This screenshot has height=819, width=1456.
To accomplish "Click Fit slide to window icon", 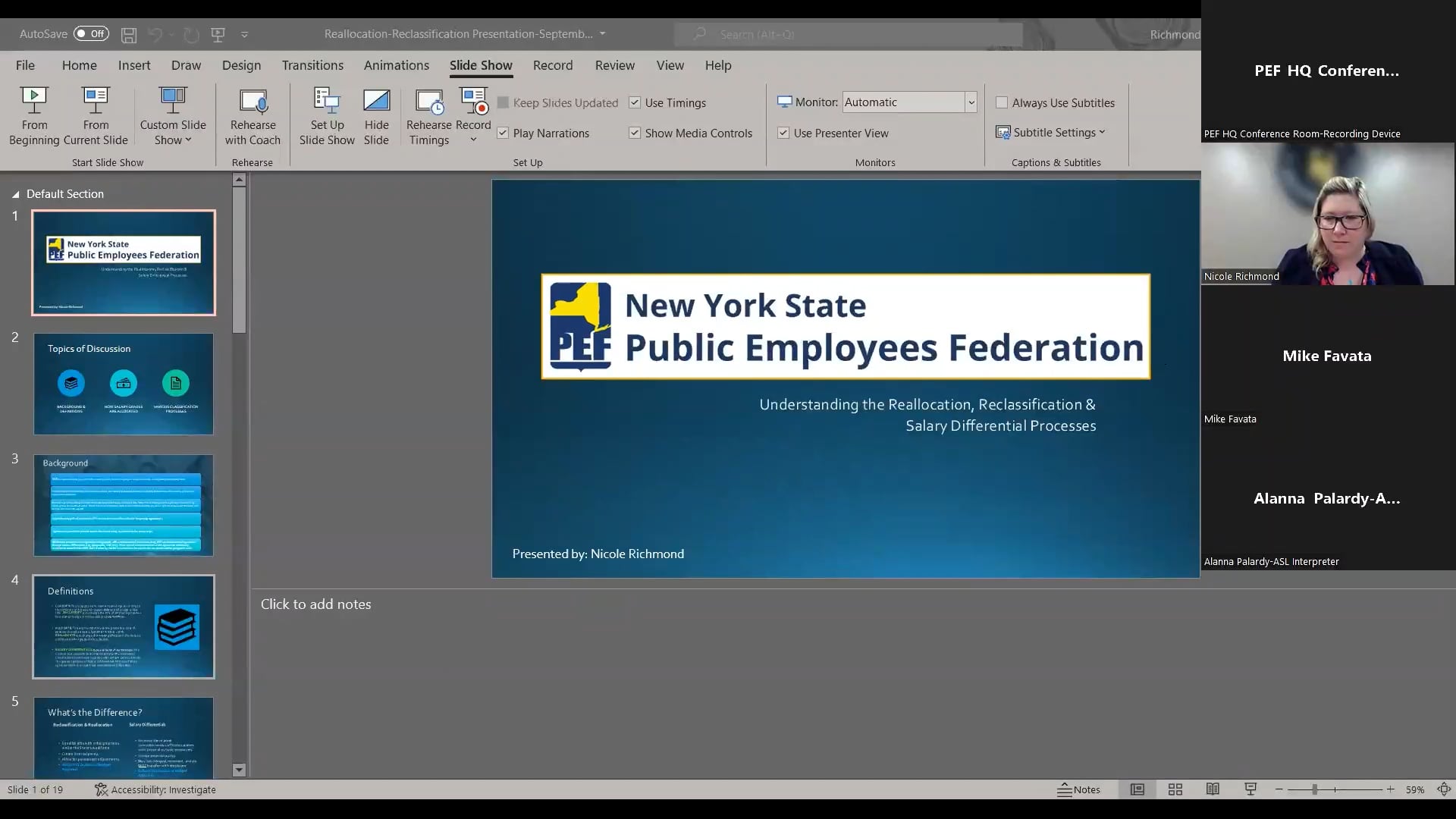I will pos(1444,789).
